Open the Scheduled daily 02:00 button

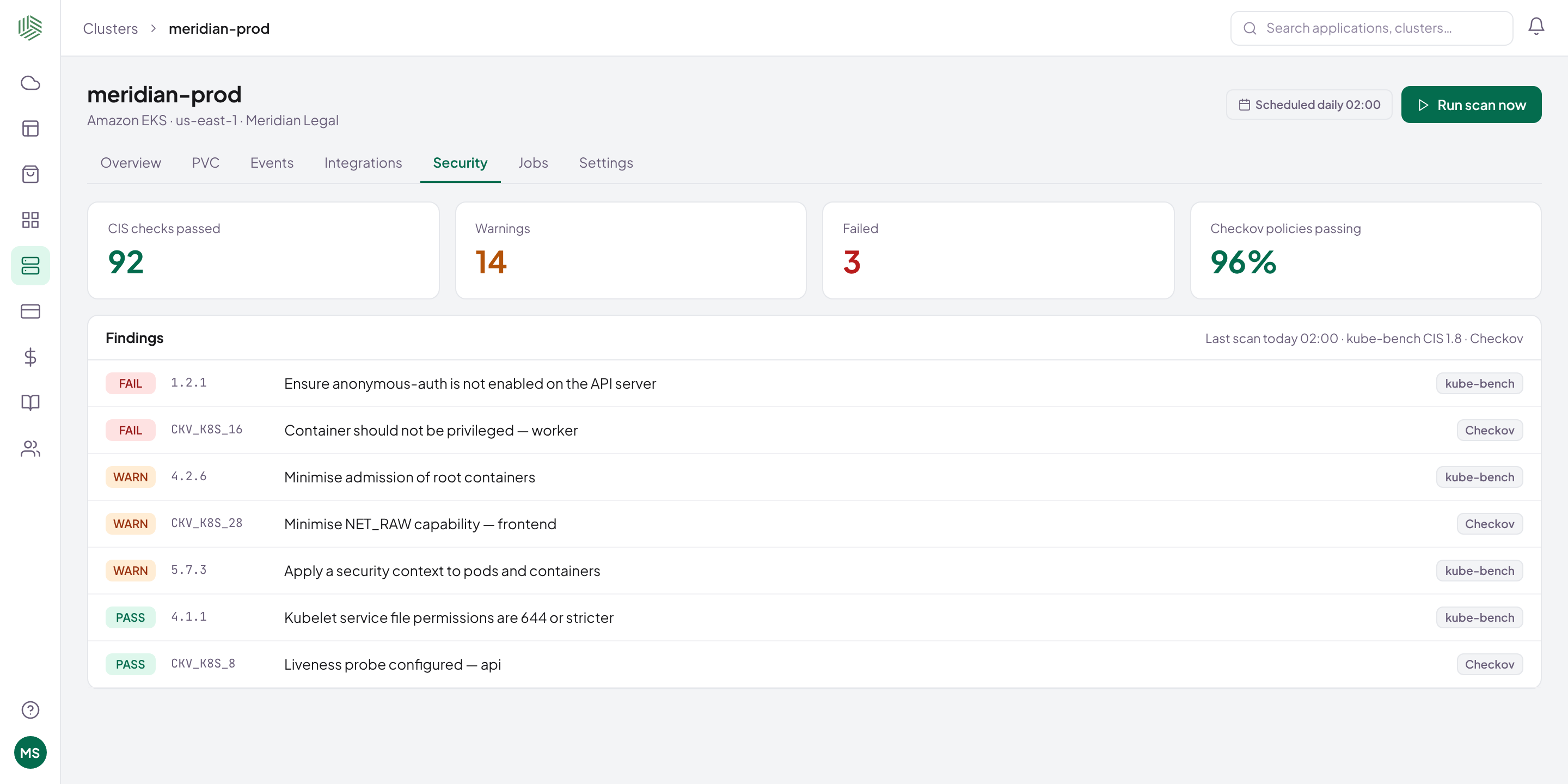click(1309, 105)
